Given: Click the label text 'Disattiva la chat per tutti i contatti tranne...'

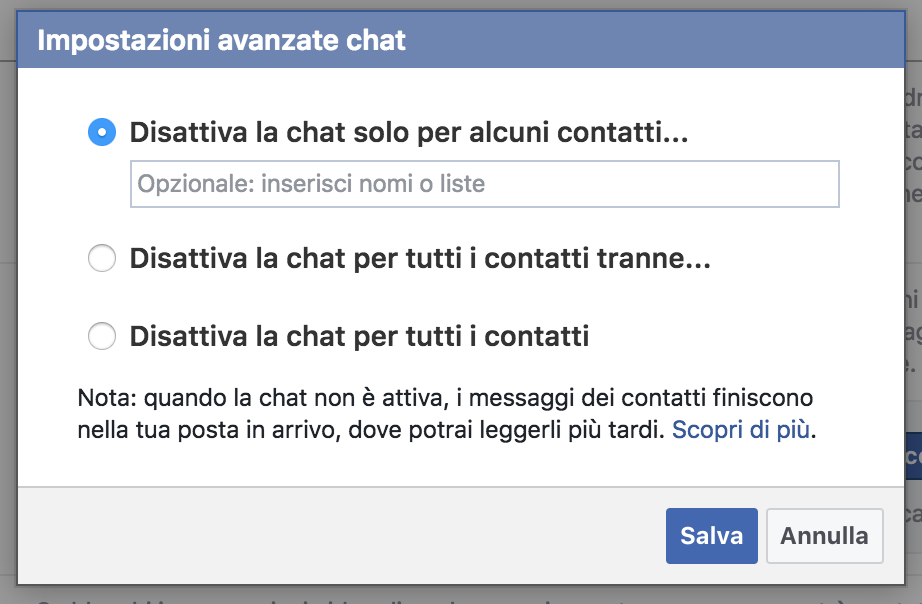Looking at the screenshot, I should pos(420,260).
